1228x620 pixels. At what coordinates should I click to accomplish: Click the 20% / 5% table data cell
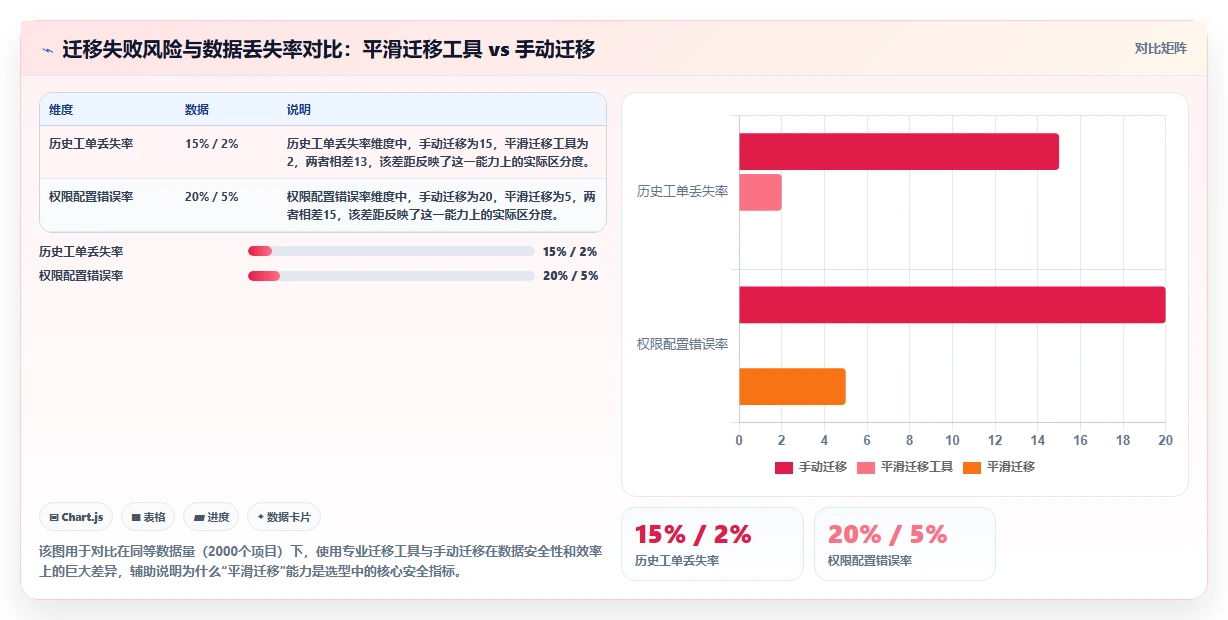pos(211,197)
